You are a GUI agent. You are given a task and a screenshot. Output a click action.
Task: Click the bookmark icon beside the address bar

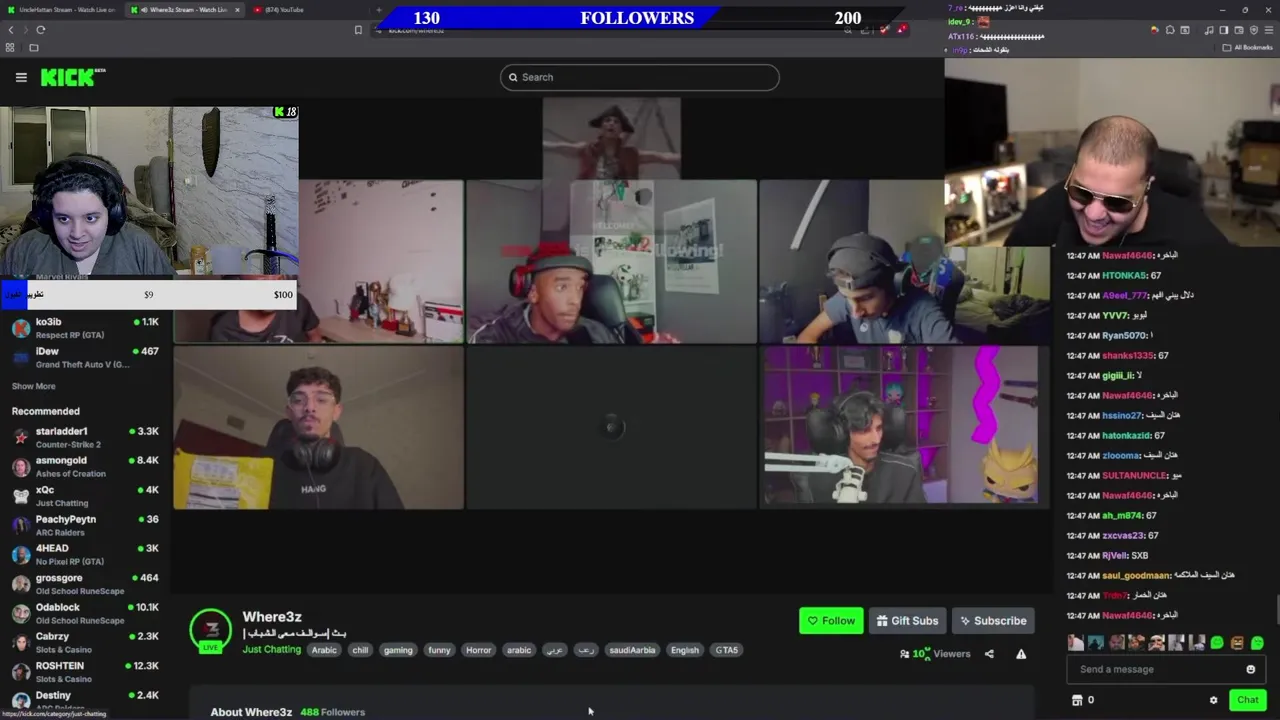(x=358, y=30)
